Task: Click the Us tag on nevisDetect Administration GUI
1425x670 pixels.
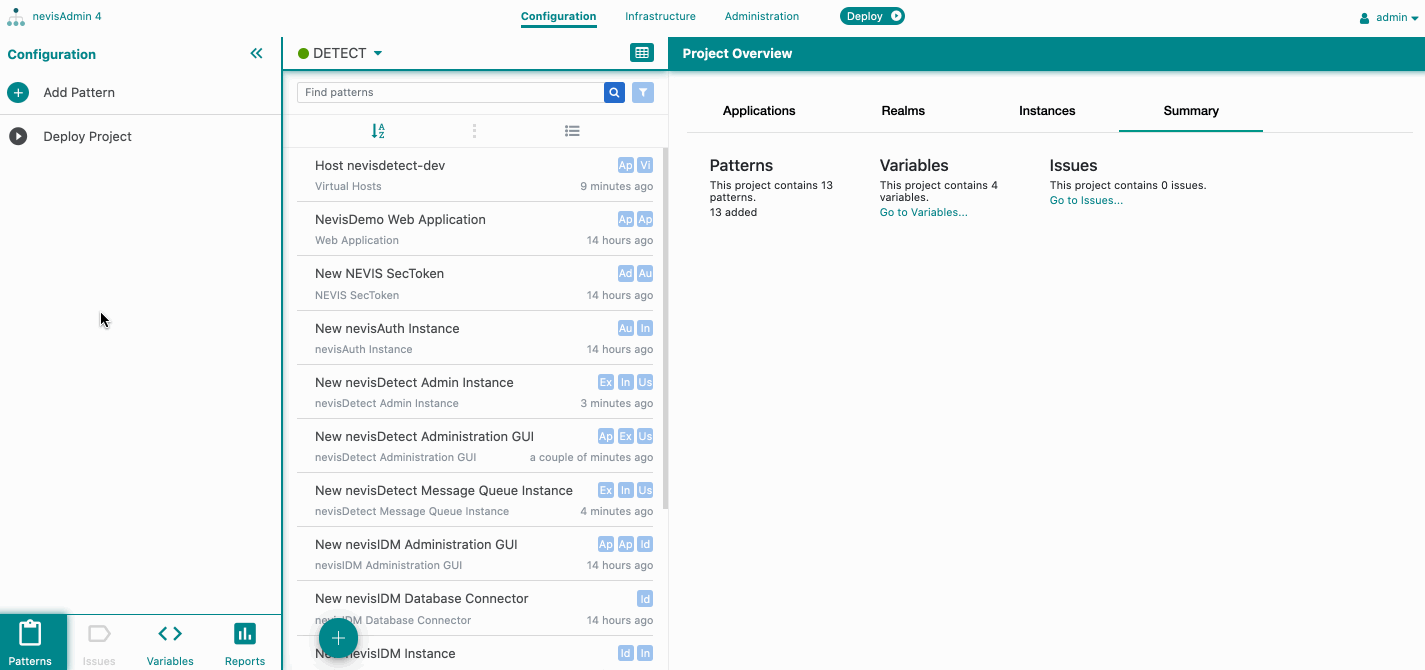Action: pos(645,436)
